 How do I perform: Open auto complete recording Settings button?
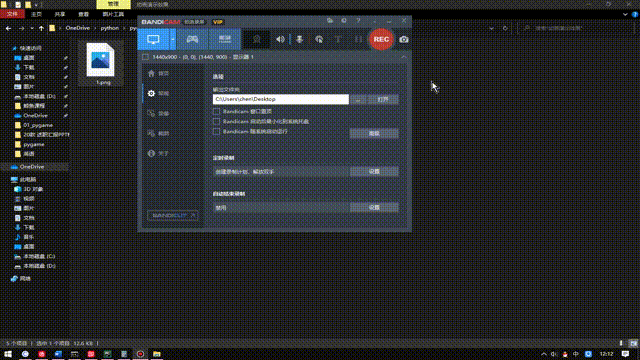[374, 207]
